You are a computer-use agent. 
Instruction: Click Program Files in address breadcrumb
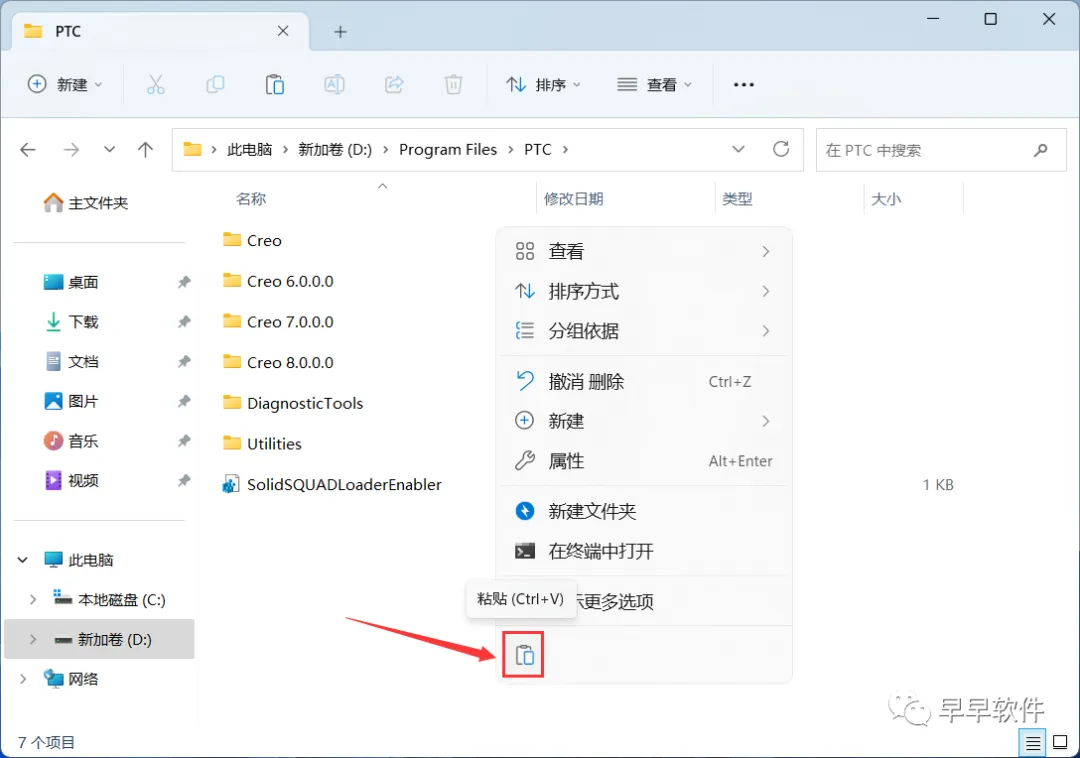(448, 149)
